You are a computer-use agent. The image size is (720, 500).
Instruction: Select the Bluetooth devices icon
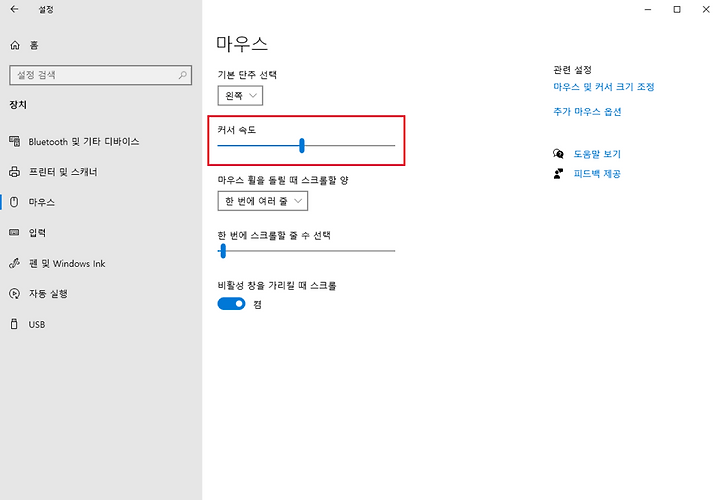coord(15,141)
